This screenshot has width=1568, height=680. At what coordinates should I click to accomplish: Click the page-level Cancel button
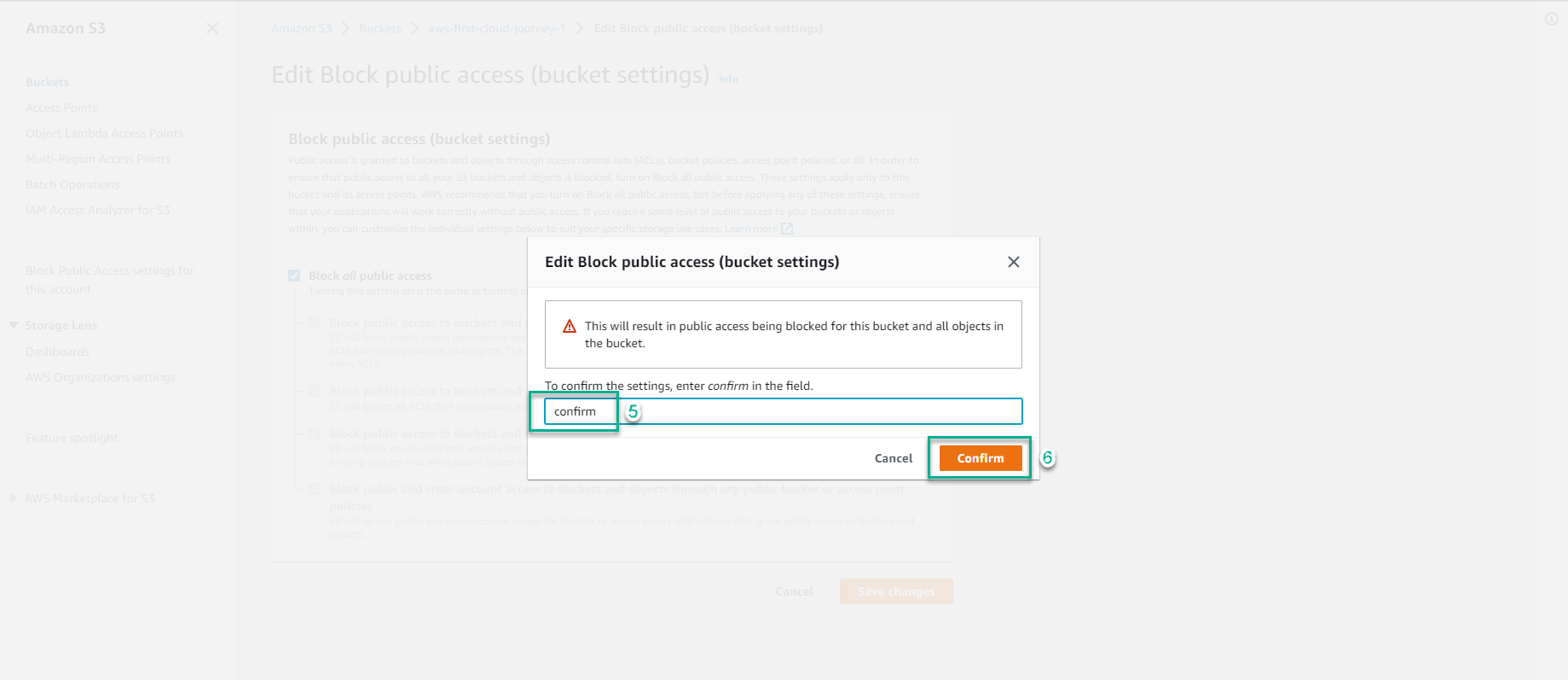tap(795, 591)
